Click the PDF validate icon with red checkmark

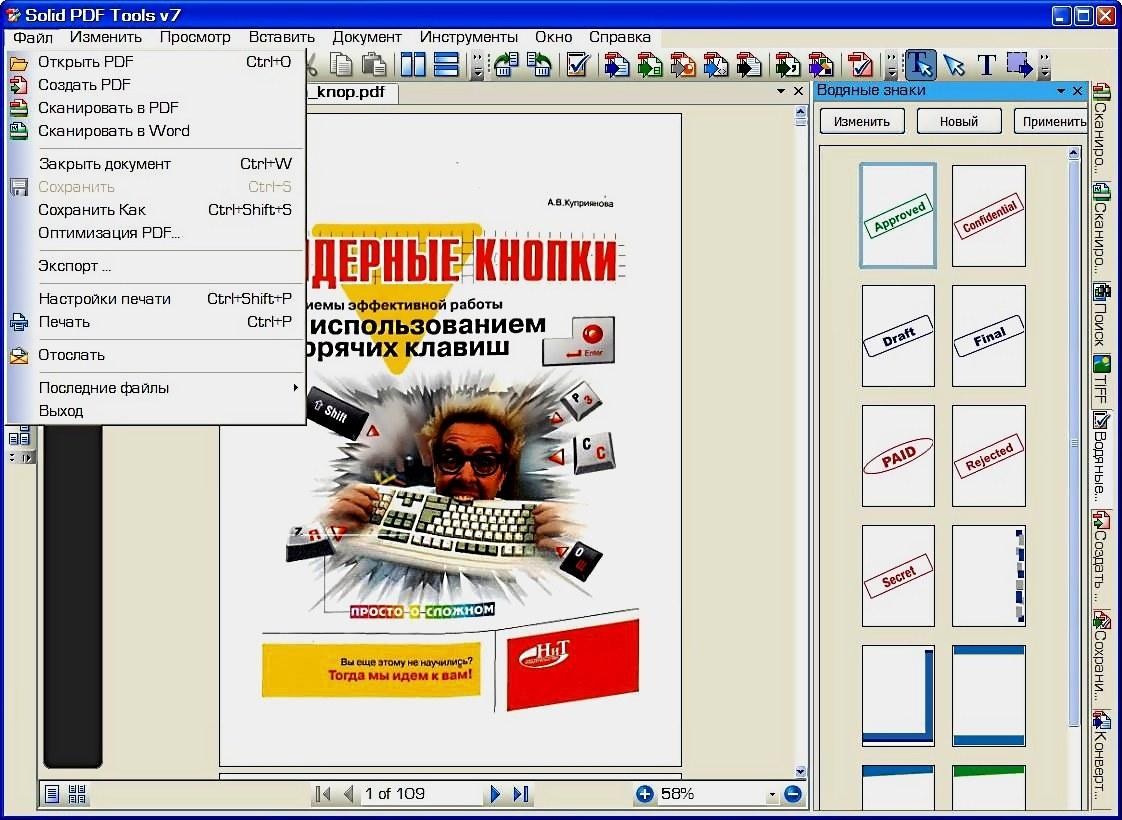859,65
